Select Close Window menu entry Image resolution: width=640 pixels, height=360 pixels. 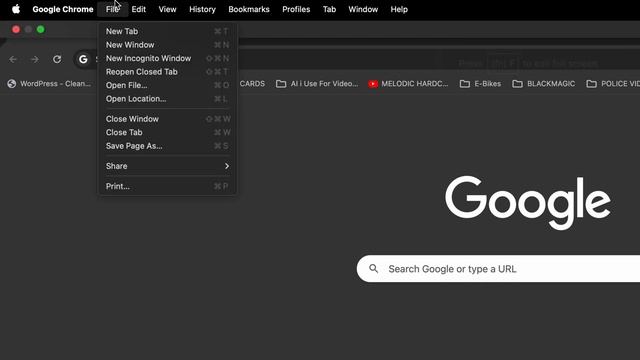(x=167, y=119)
